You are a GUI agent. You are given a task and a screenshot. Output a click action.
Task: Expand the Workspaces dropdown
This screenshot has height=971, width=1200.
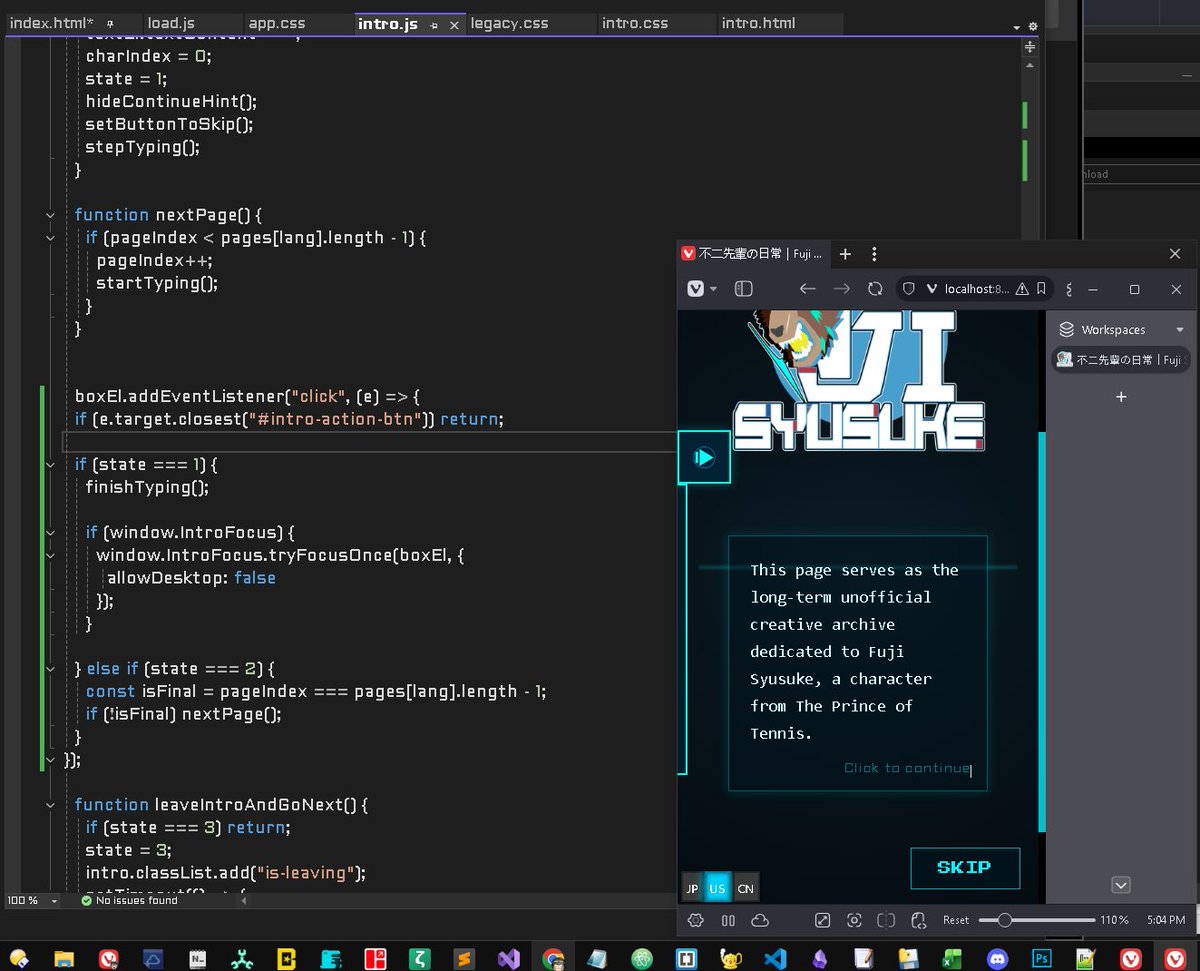(x=1180, y=330)
